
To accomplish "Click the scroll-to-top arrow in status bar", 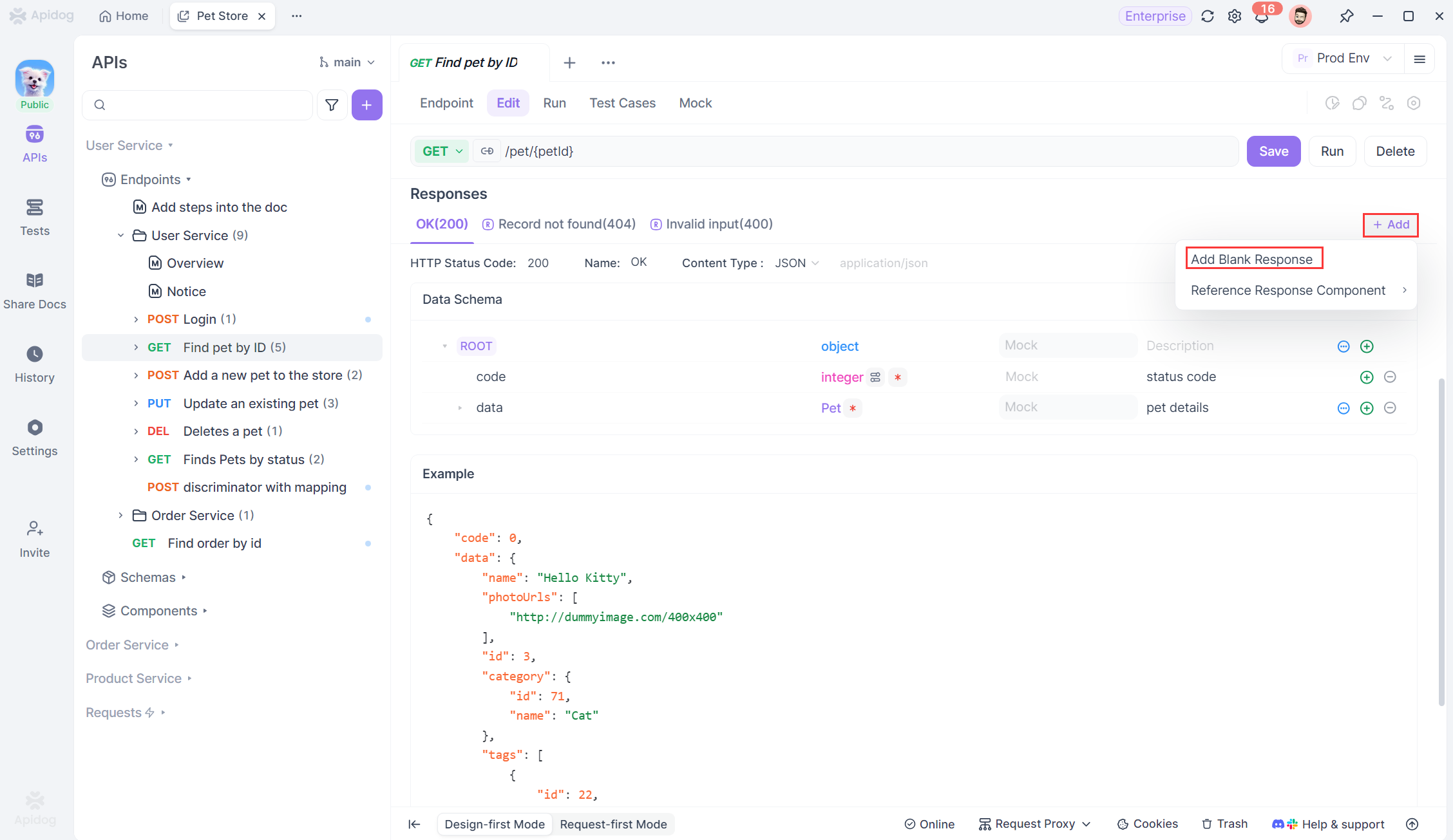I will point(1412,825).
